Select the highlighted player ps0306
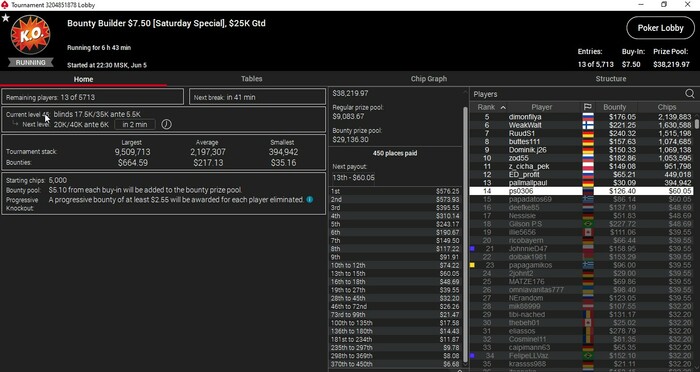This screenshot has height=372, width=700. tap(582, 191)
